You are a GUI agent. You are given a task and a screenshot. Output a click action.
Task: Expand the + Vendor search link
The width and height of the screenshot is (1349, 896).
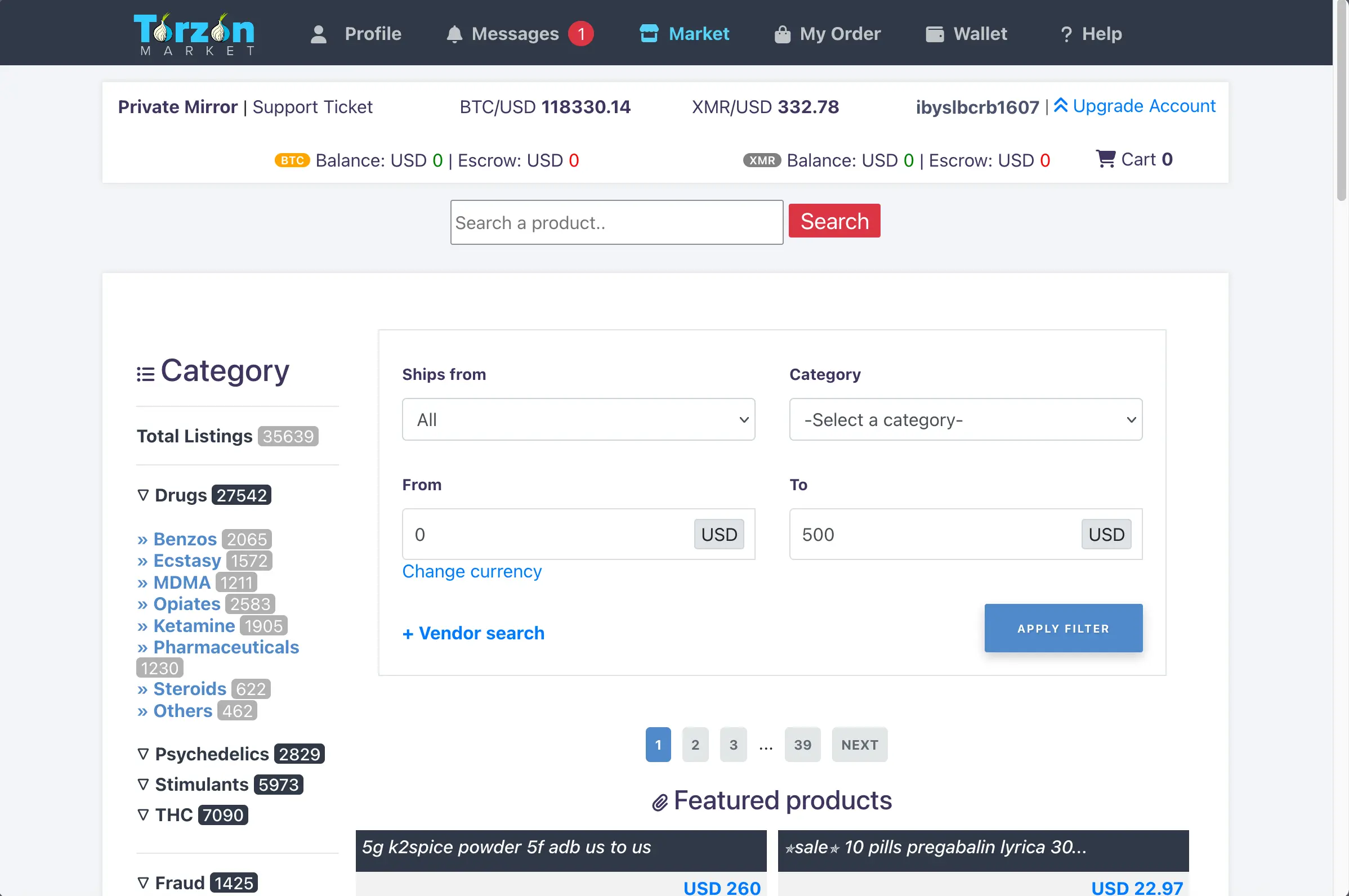click(474, 633)
